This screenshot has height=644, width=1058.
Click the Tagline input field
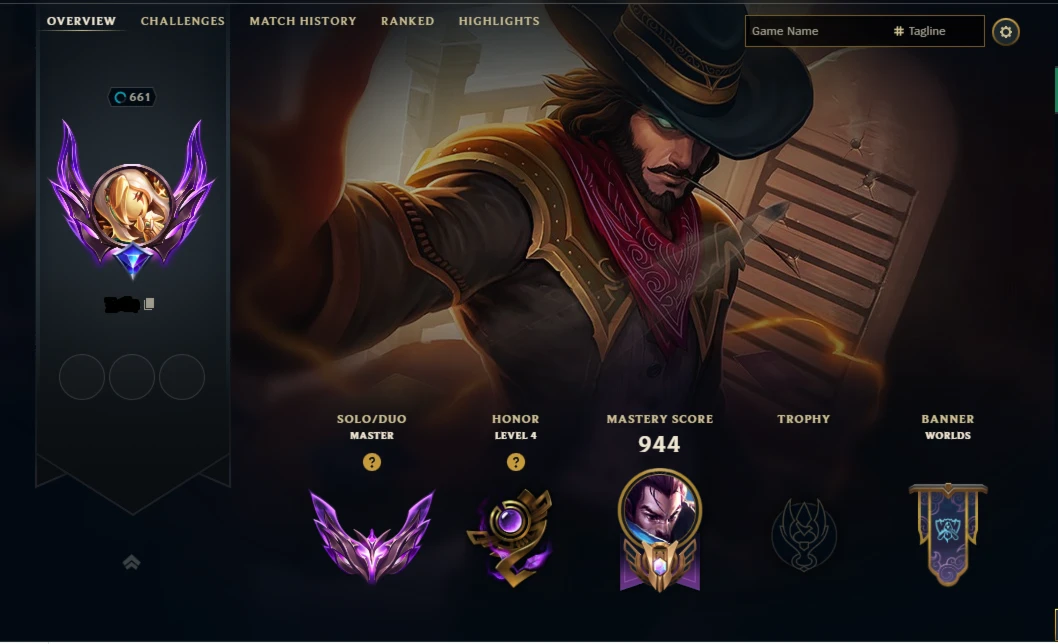point(938,31)
